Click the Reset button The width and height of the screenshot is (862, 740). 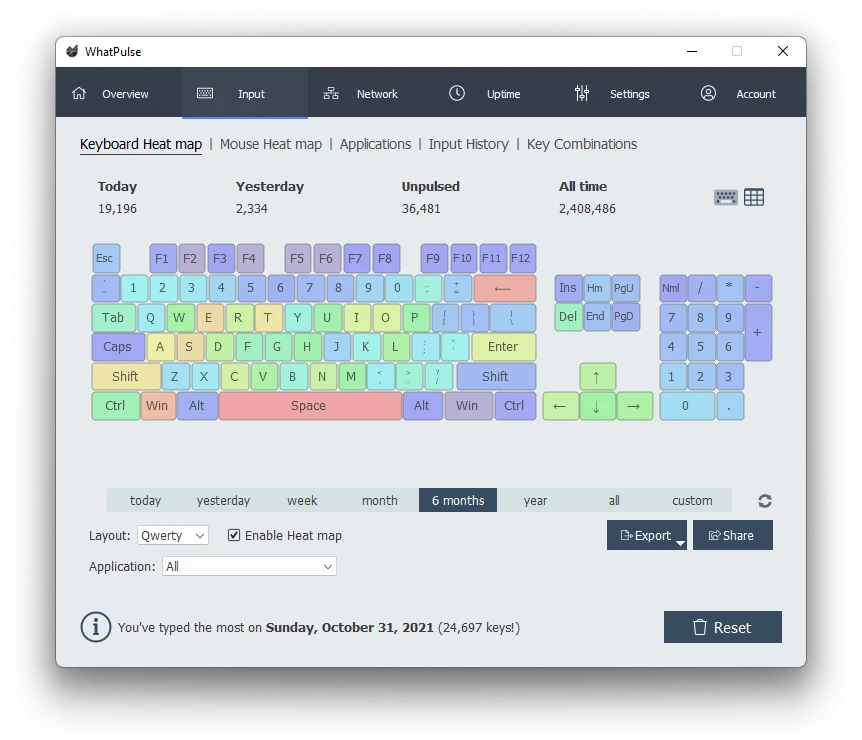[723, 627]
